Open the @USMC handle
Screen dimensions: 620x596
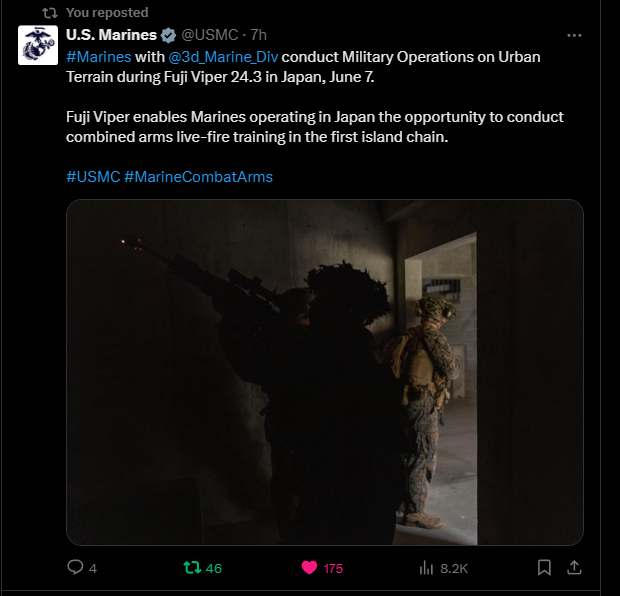coord(210,35)
